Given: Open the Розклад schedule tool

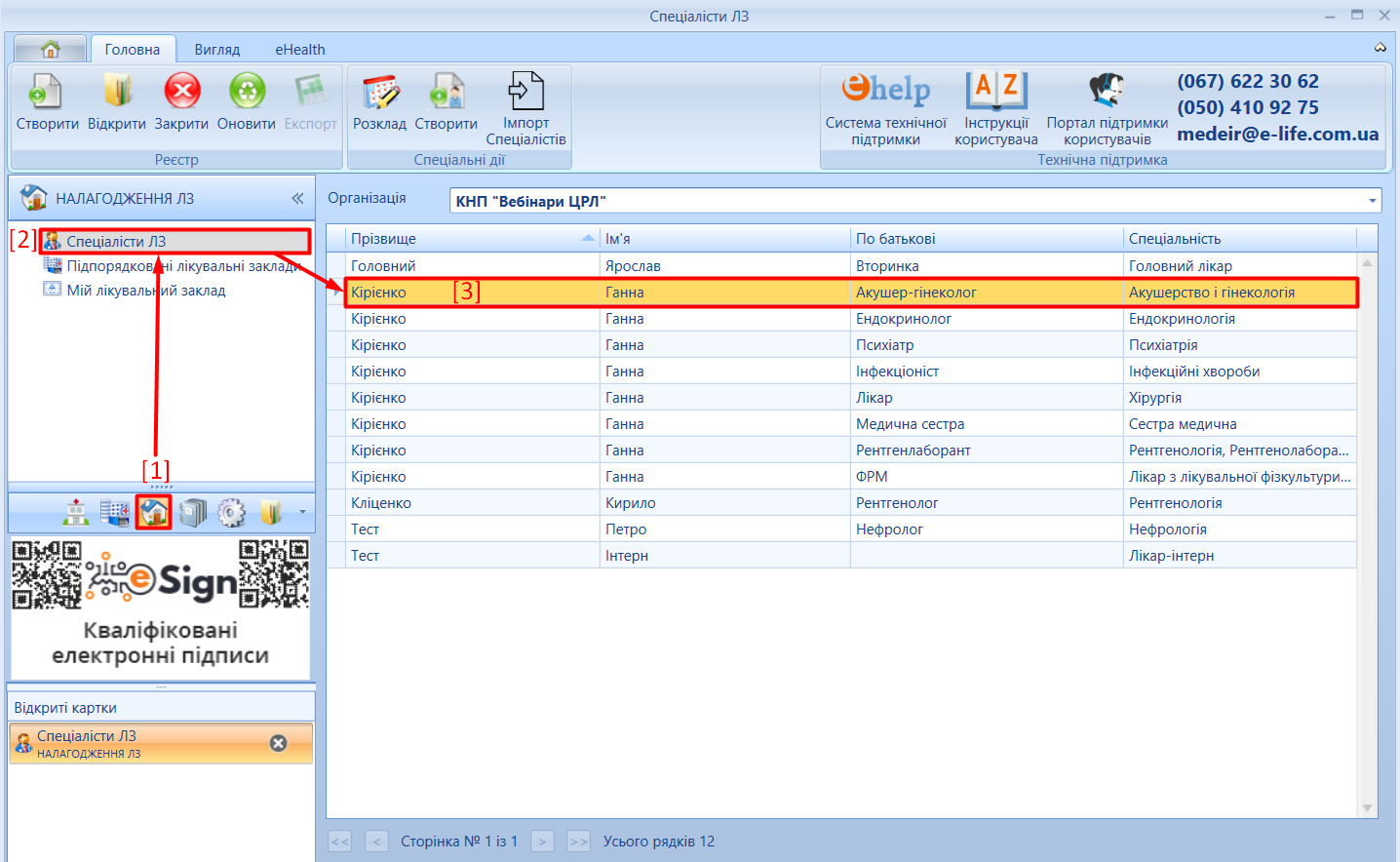Looking at the screenshot, I should click(379, 101).
